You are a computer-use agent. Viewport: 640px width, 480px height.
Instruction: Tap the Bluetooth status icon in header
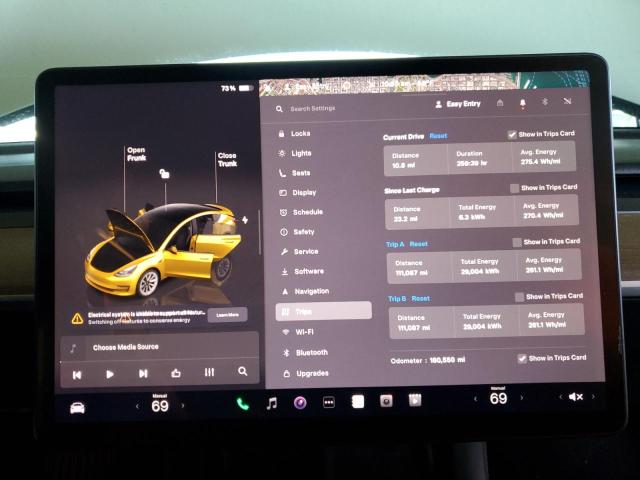point(545,102)
